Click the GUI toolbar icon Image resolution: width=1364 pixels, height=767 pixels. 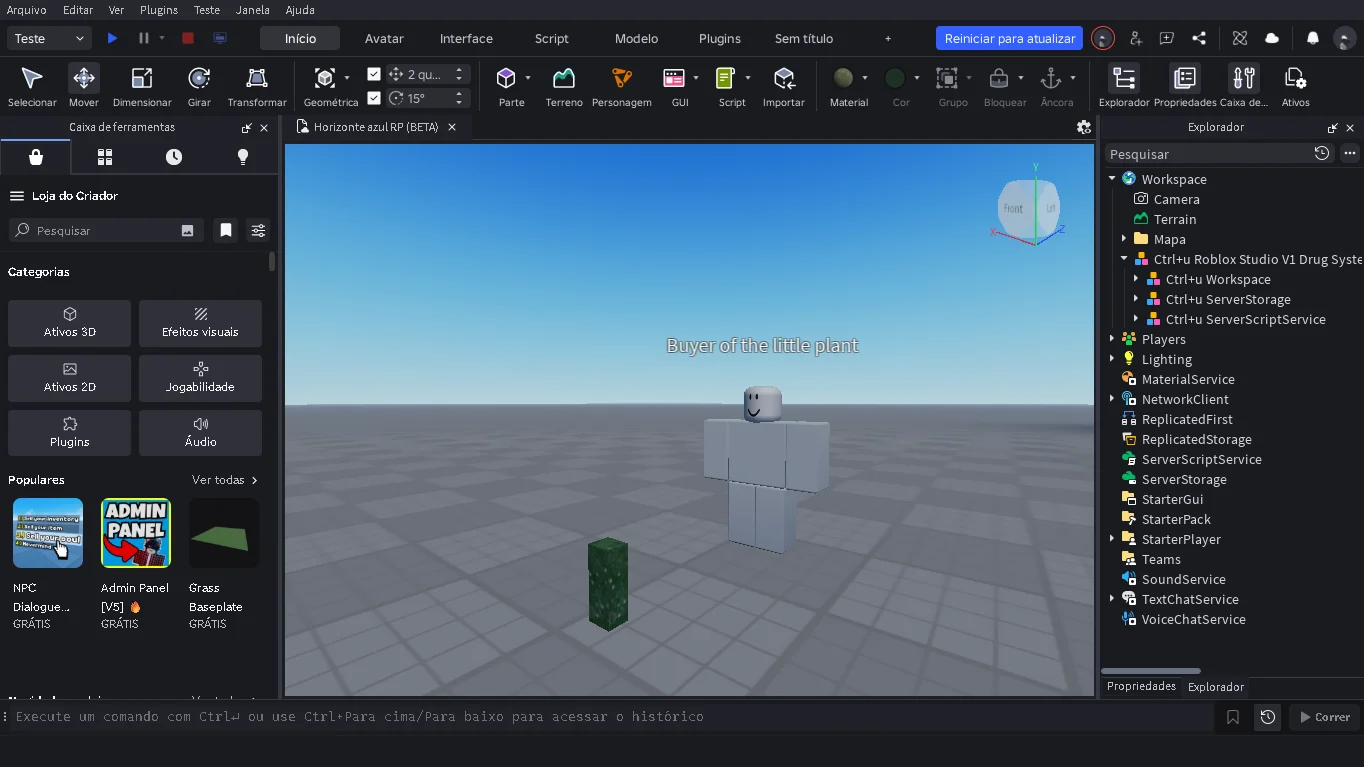coord(674,79)
